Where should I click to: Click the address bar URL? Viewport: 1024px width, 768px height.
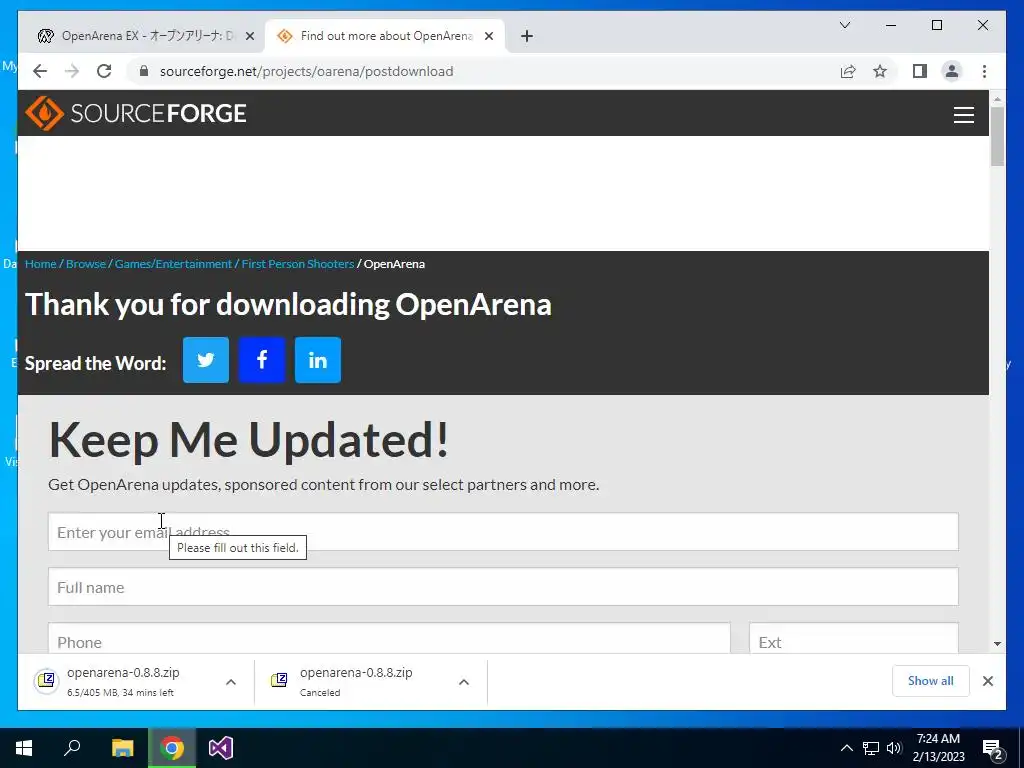pyautogui.click(x=306, y=71)
